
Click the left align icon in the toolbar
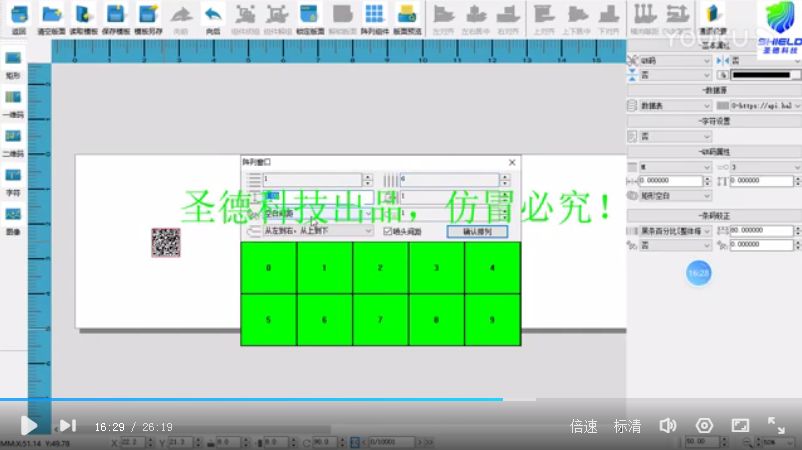(x=443, y=14)
